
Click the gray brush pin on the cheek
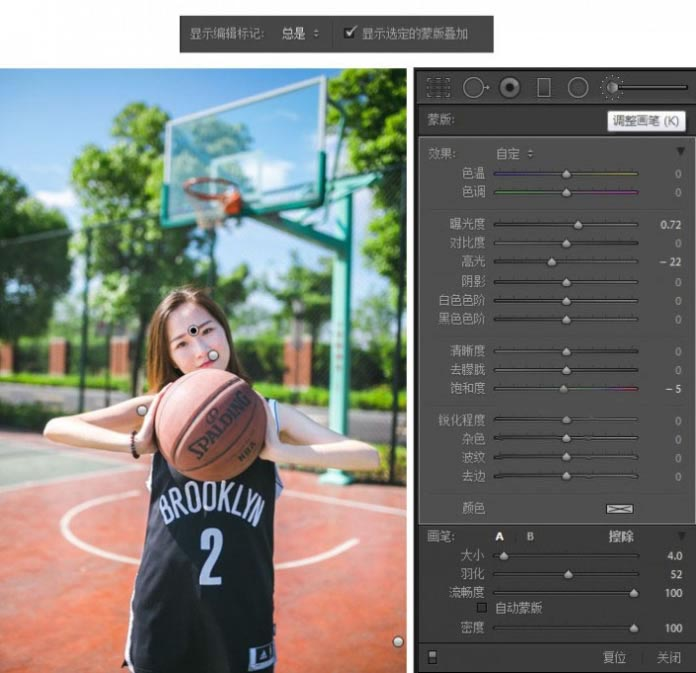213,355
